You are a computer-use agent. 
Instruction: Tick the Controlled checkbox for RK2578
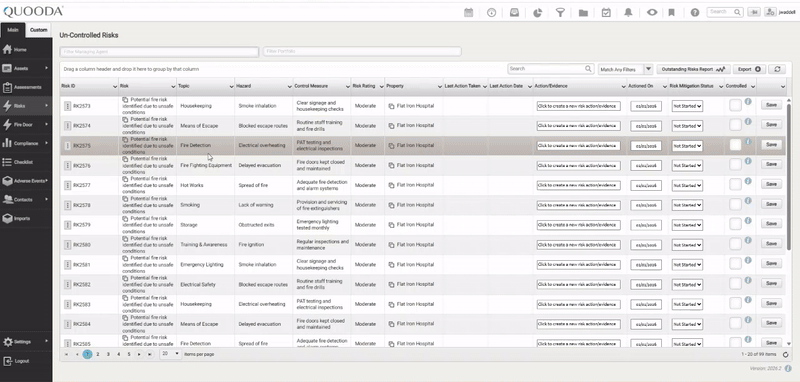pyautogui.click(x=735, y=205)
